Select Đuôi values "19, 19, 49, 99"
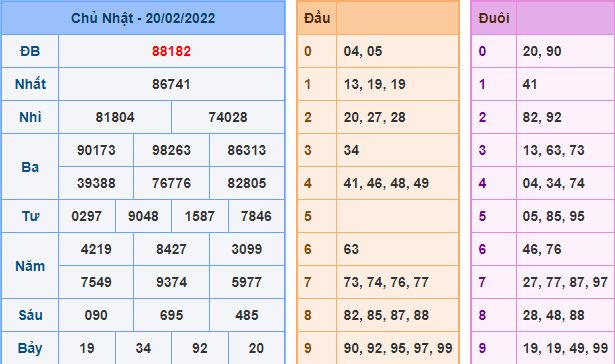The width and height of the screenshot is (615, 364). tap(565, 348)
